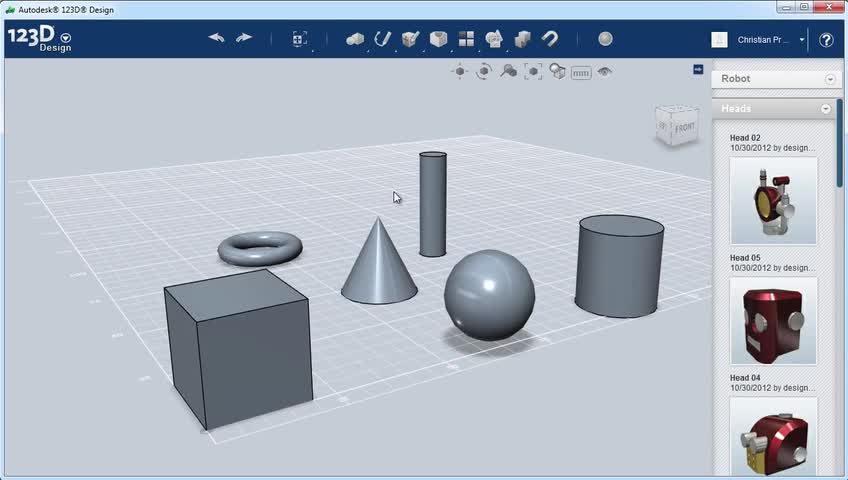Collapse the parts library side panel

point(698,69)
